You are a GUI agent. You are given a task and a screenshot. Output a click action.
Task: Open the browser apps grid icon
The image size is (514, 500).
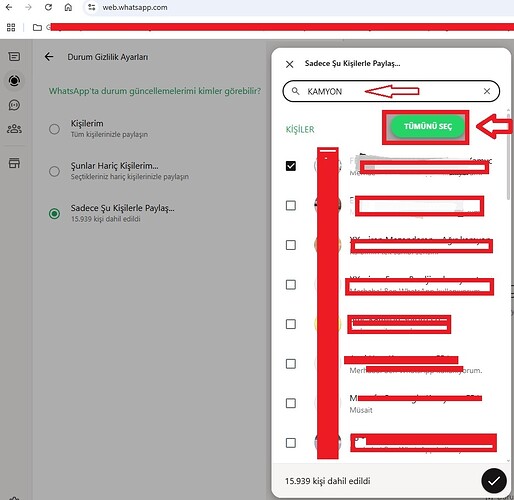[11, 27]
